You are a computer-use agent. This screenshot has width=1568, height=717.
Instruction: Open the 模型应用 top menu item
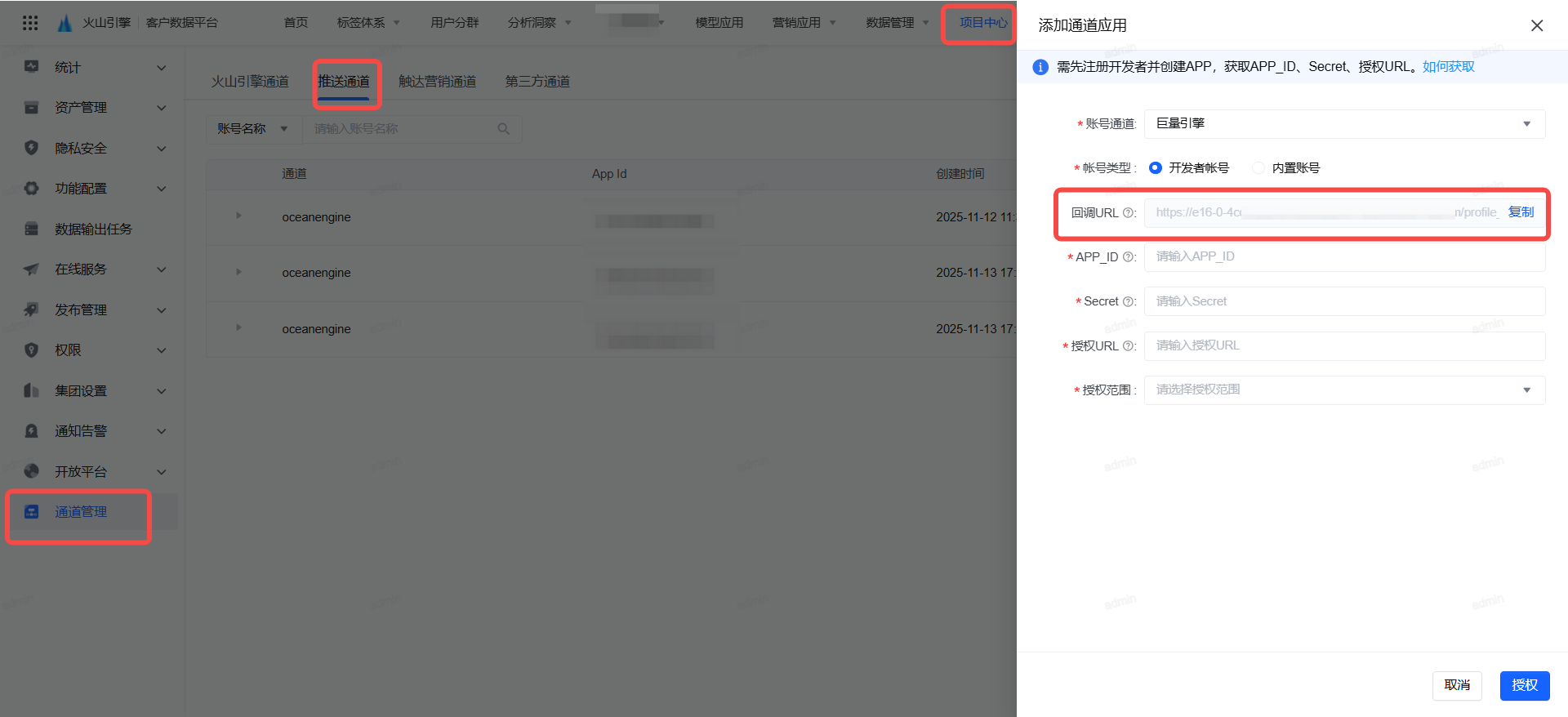point(719,23)
